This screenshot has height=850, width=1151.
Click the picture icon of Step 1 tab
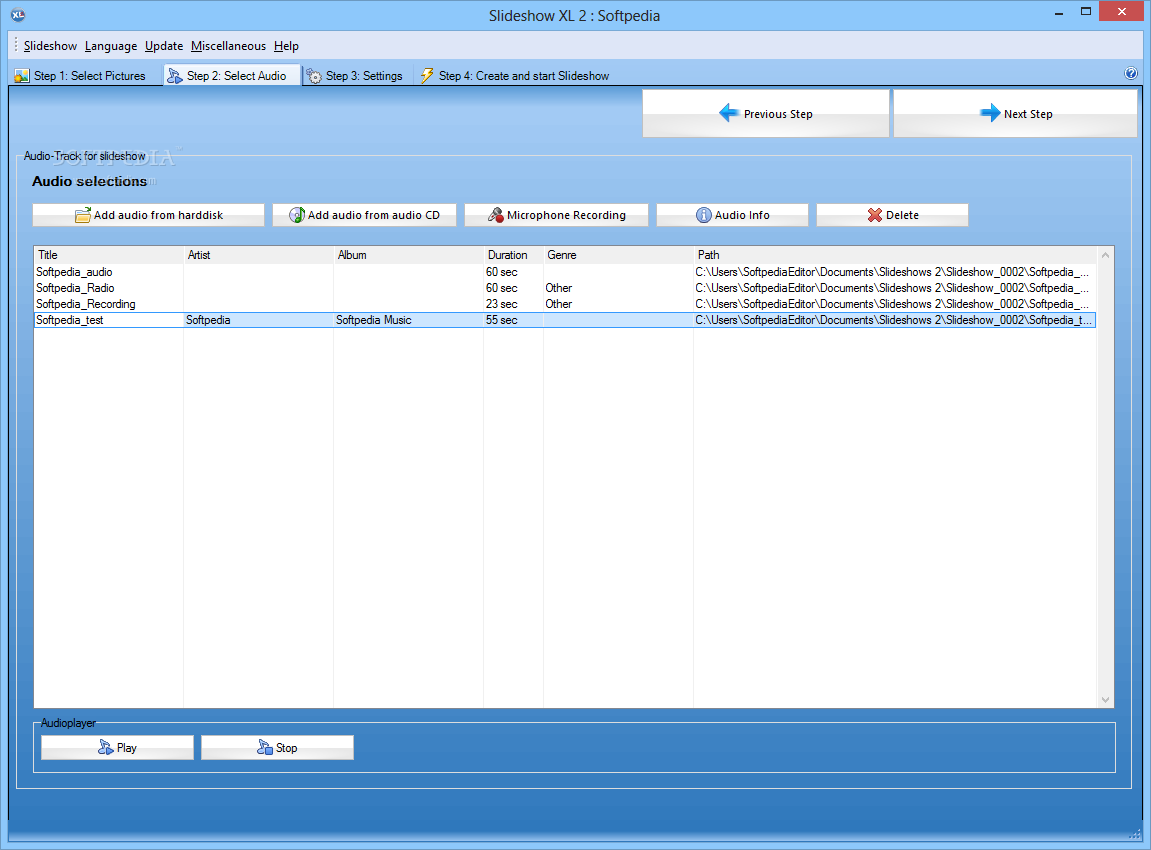(22, 76)
